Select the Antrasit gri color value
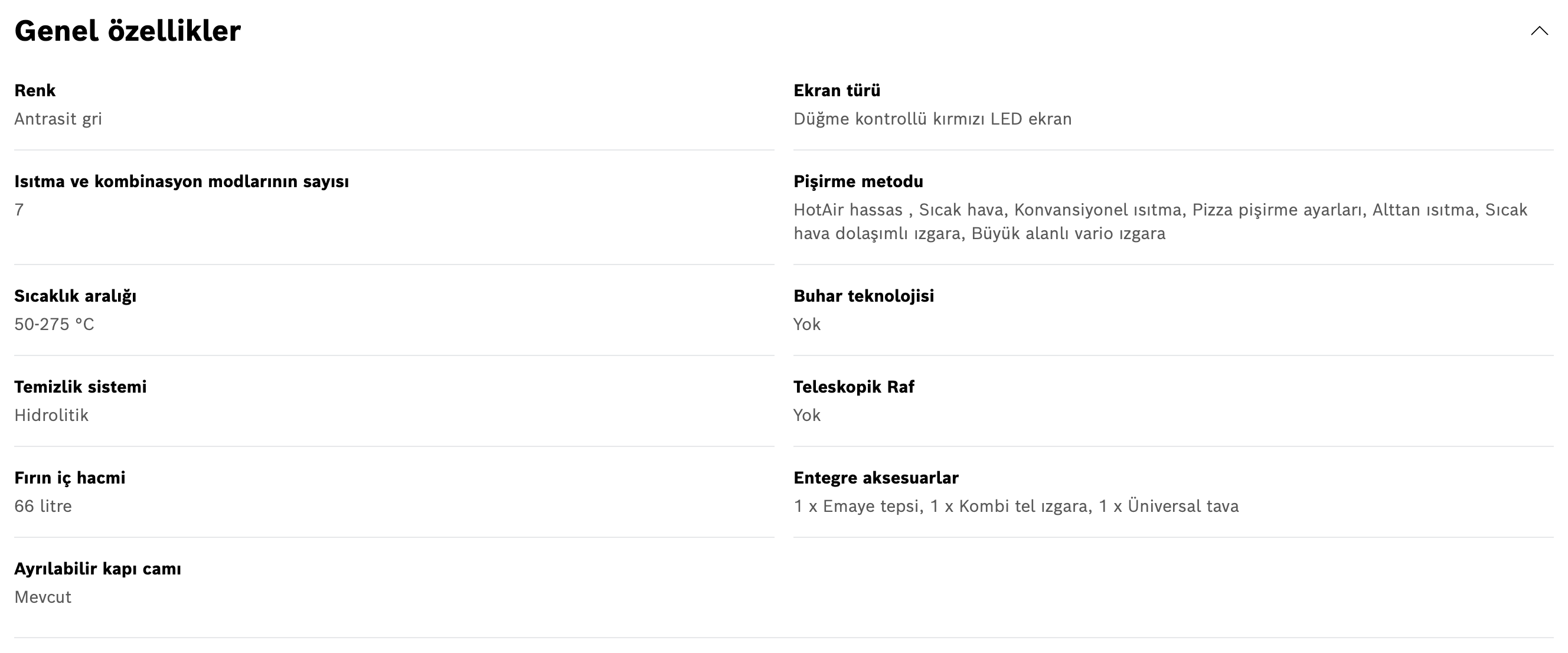 pos(58,119)
